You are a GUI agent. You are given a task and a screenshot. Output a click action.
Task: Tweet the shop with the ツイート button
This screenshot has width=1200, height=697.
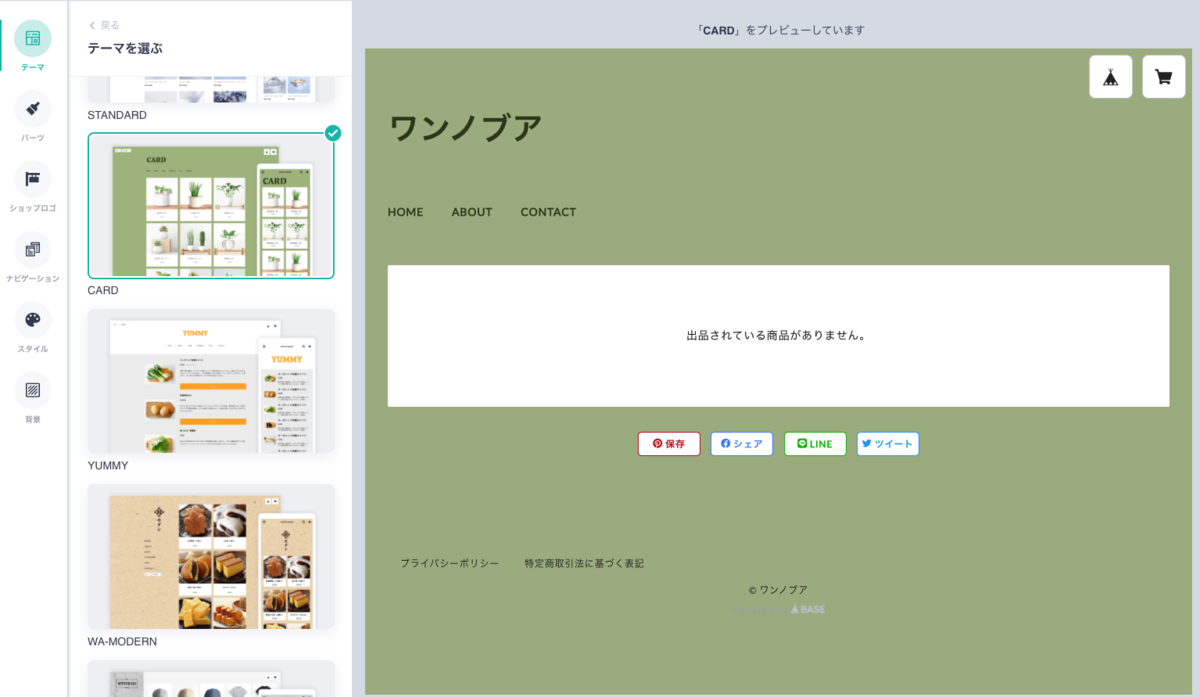887,443
